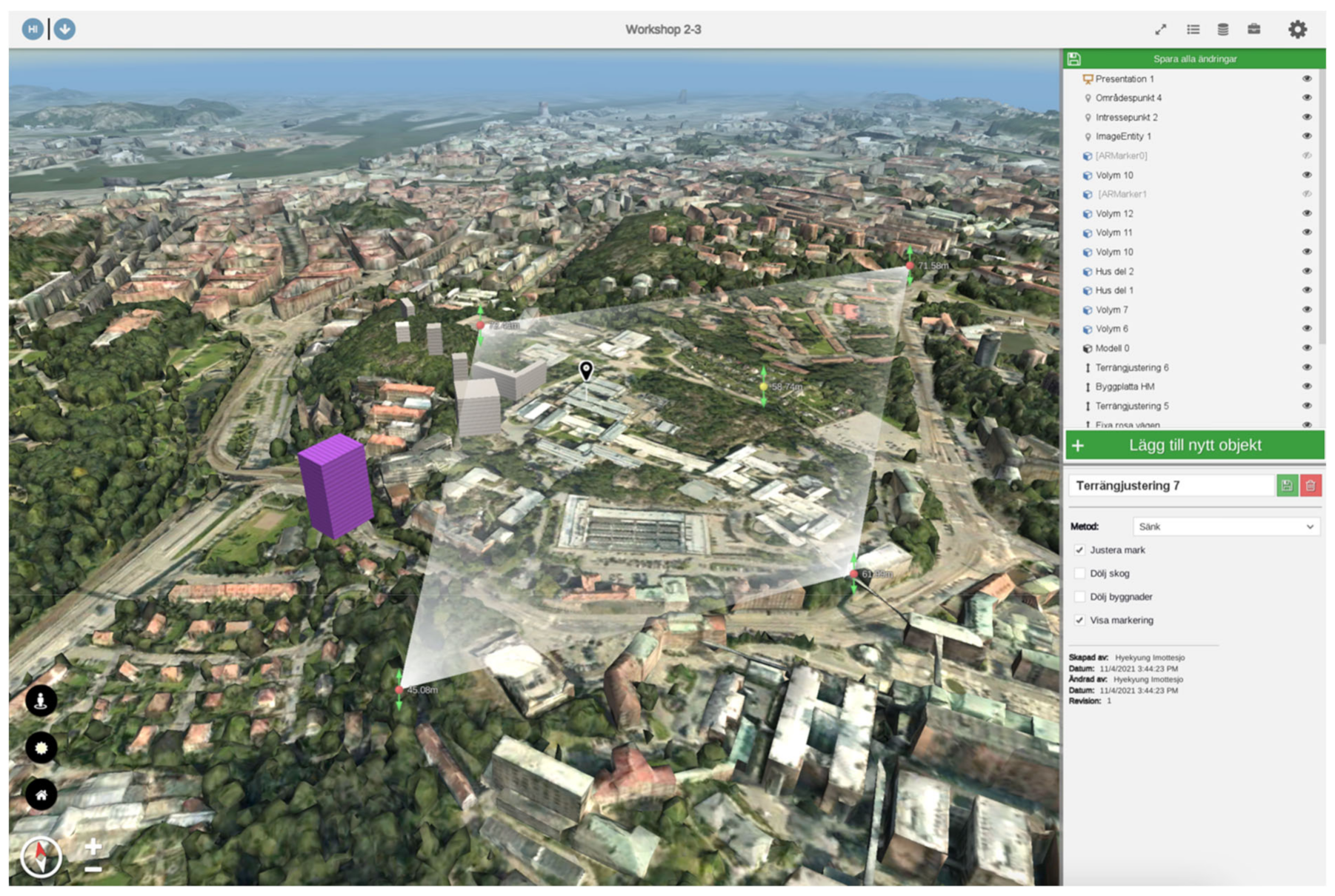Image resolution: width=1335 pixels, height=896 pixels.
Task: Click Lägg till nytt objekt button
Action: [x=1194, y=445]
